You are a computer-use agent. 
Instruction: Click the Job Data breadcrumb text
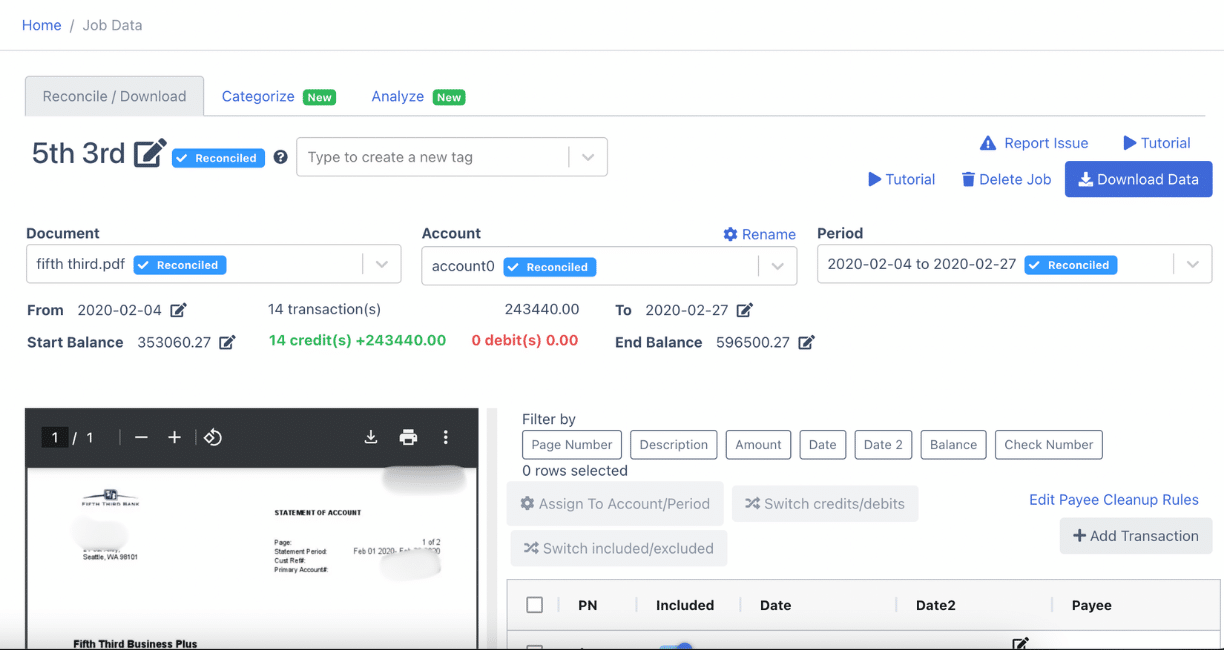pyautogui.click(x=112, y=25)
